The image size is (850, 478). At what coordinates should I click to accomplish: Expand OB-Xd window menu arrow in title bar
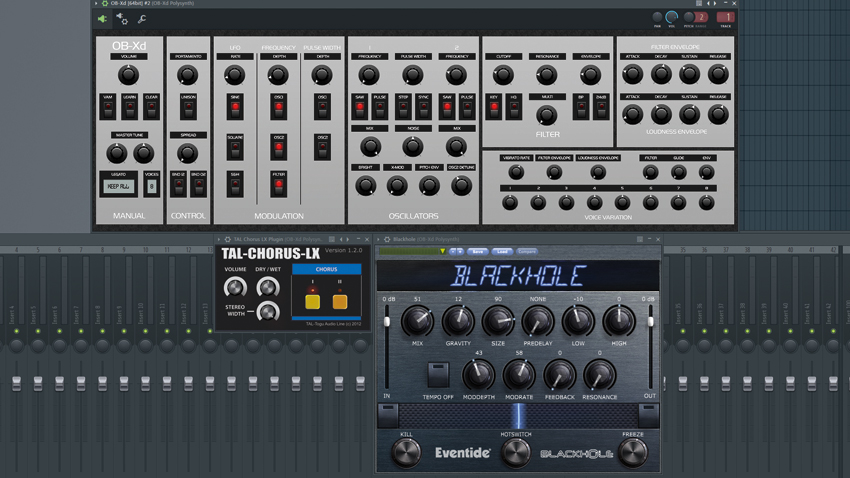point(96,3)
